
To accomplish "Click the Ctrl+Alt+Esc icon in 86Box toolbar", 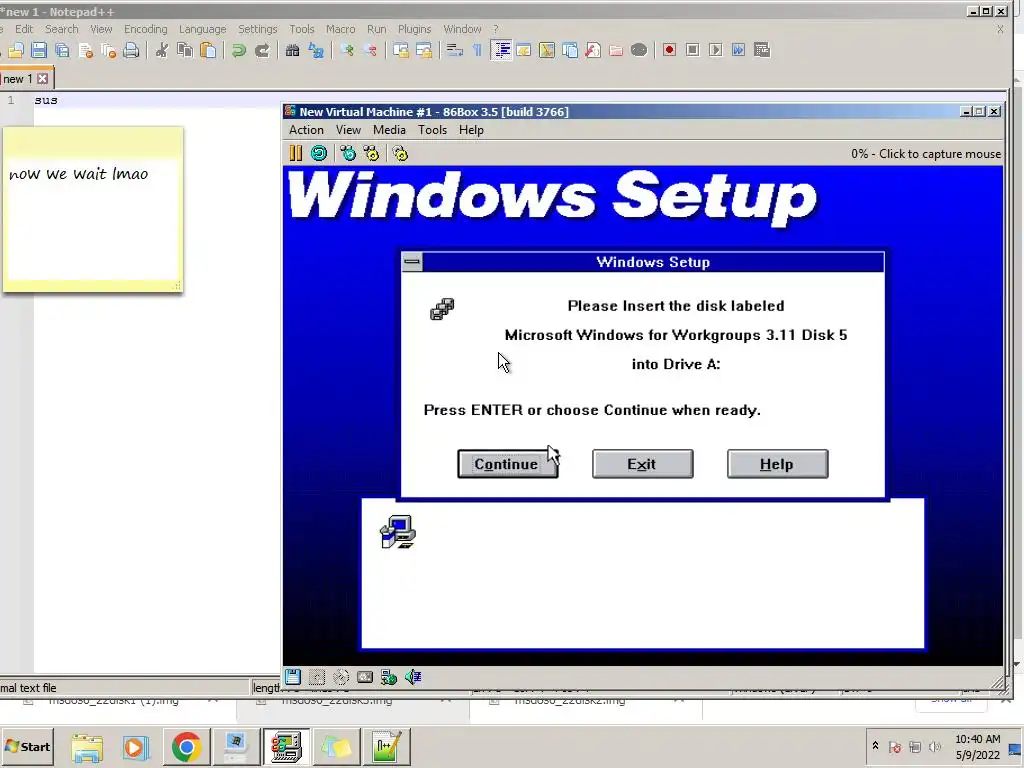I will pos(371,153).
